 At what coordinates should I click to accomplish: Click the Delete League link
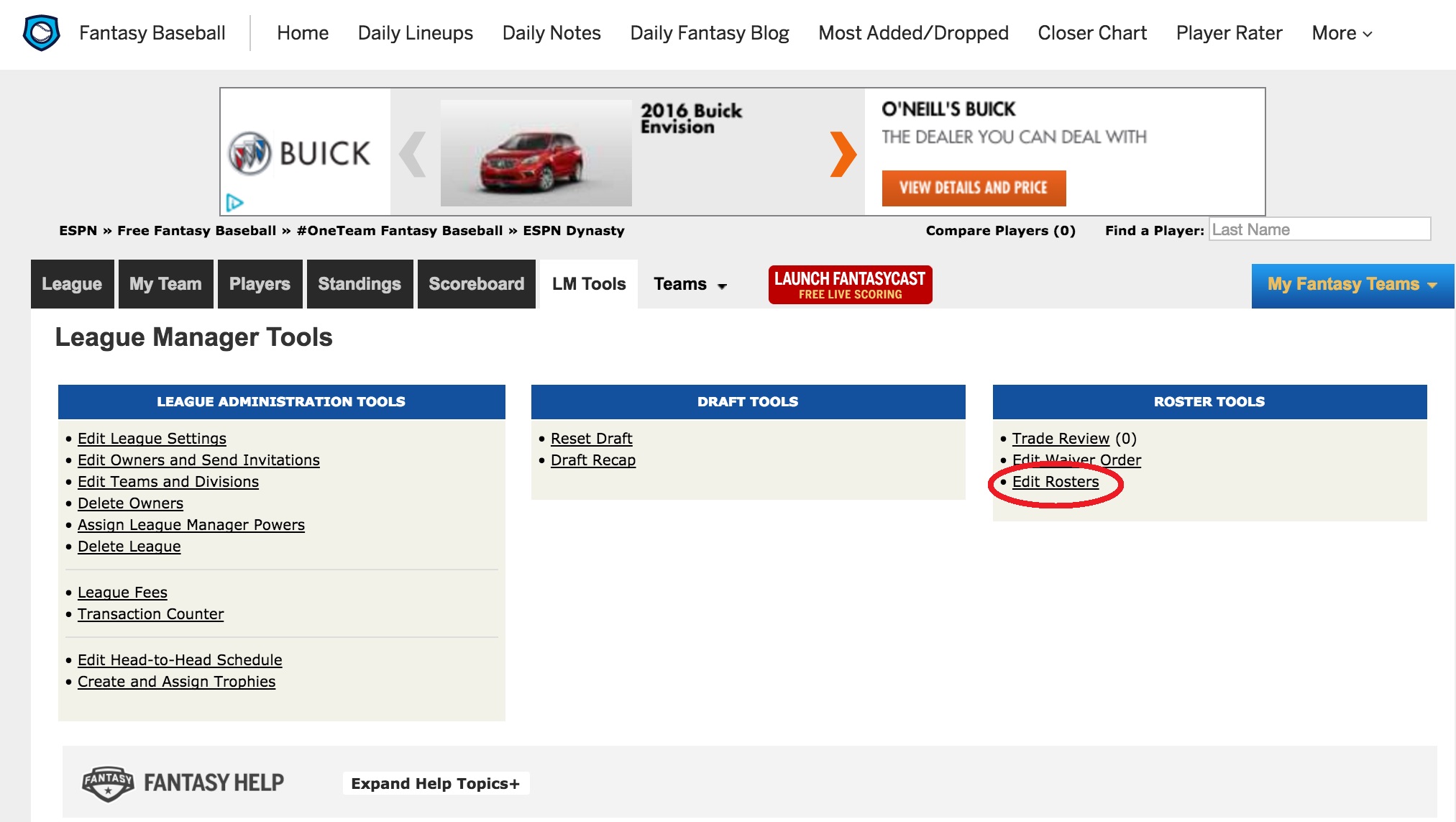click(129, 547)
